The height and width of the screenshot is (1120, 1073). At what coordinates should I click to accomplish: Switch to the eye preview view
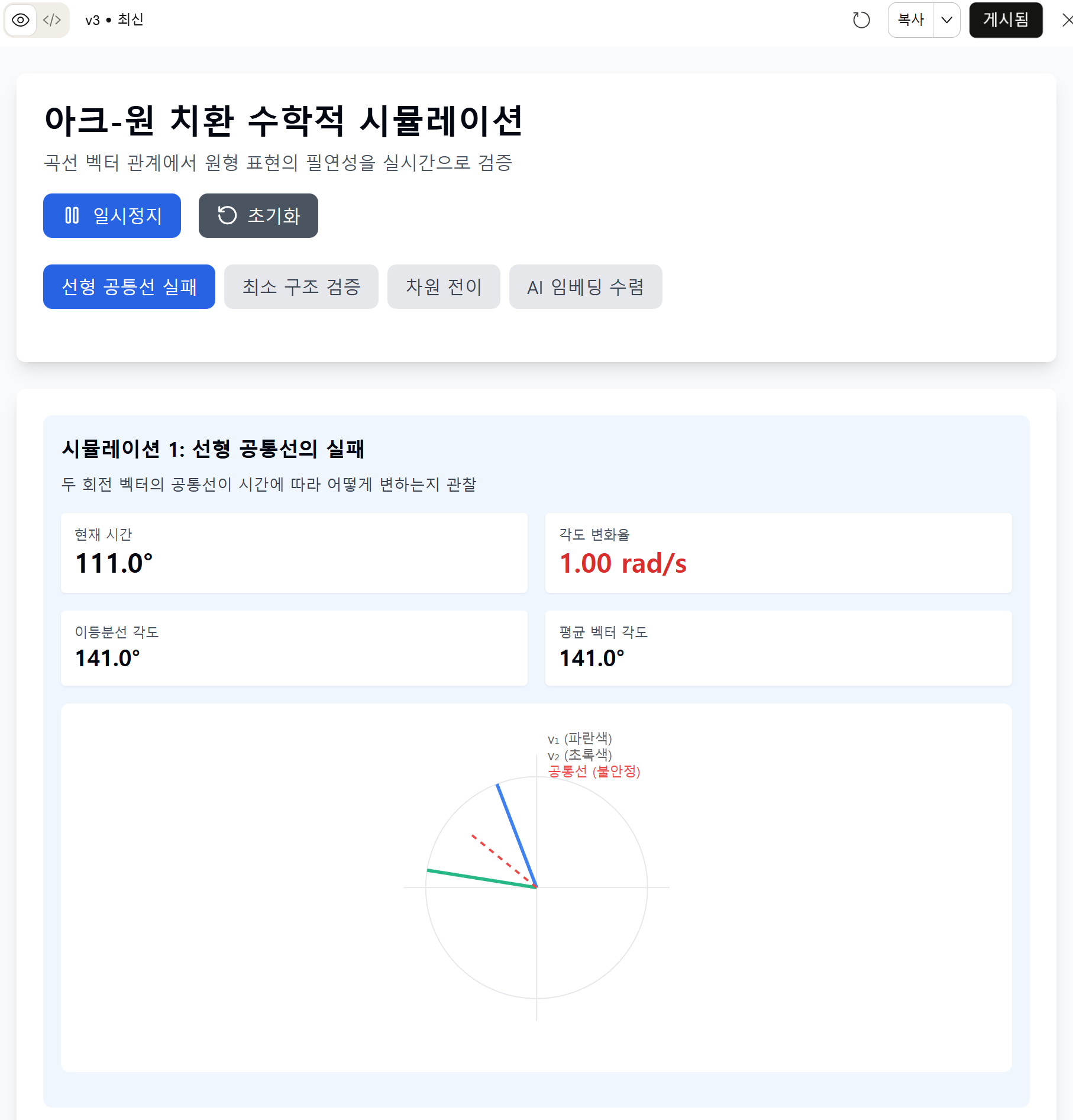coord(21,20)
